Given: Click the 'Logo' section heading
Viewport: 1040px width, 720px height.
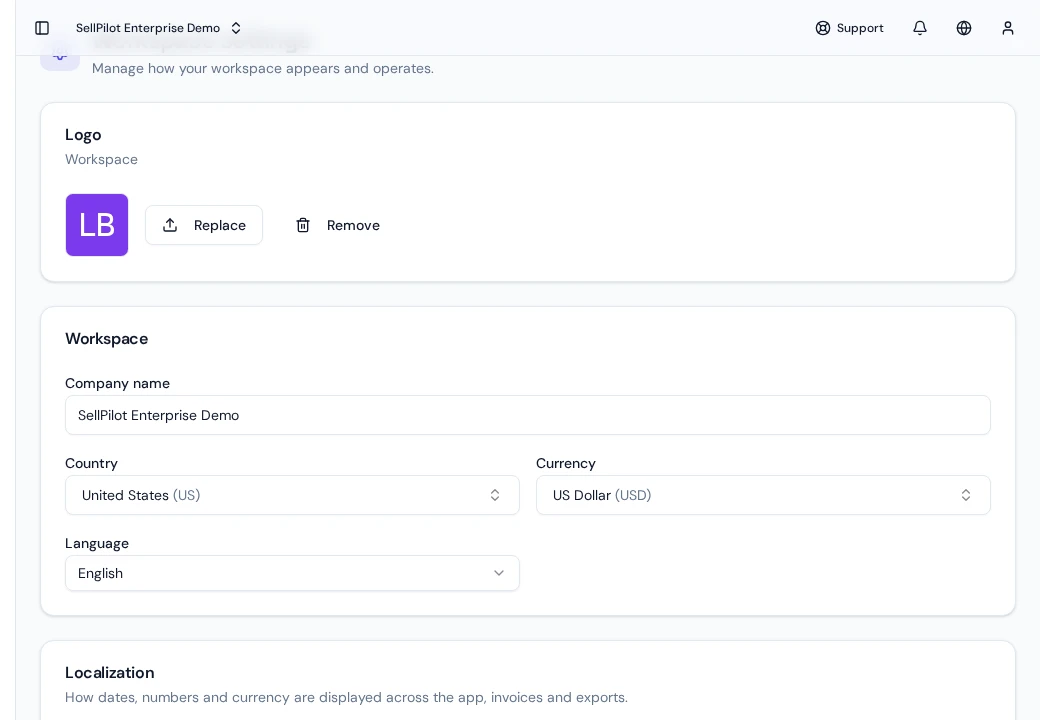Looking at the screenshot, I should point(83,135).
